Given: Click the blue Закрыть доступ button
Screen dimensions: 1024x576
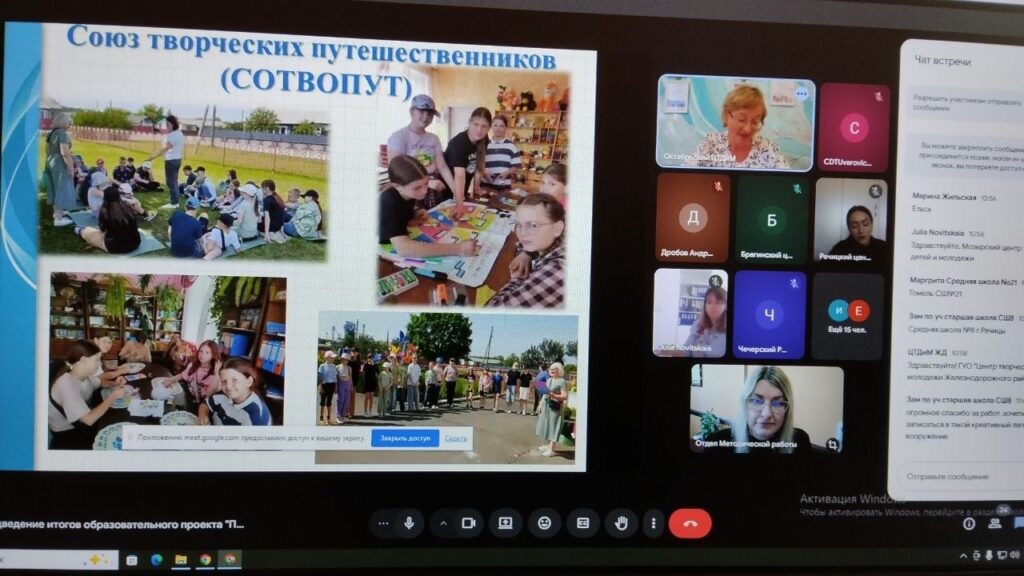Looking at the screenshot, I should [405, 438].
